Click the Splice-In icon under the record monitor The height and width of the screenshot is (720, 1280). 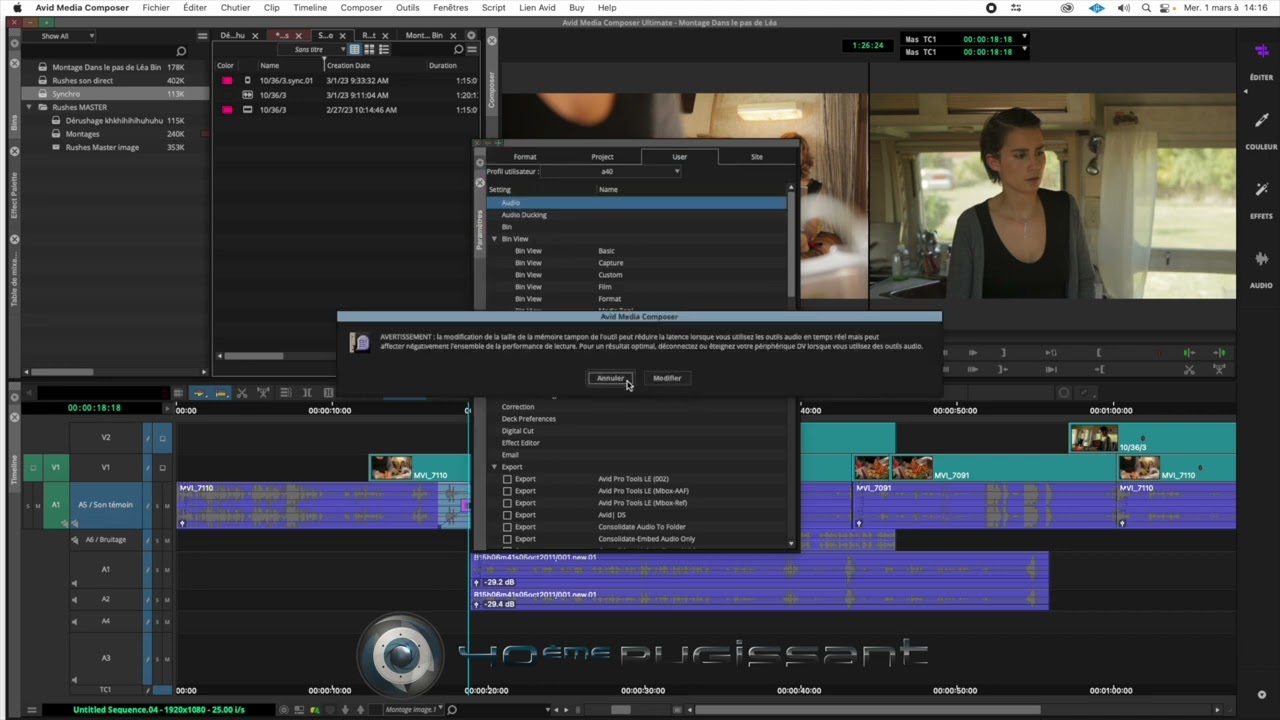(x=1189, y=352)
